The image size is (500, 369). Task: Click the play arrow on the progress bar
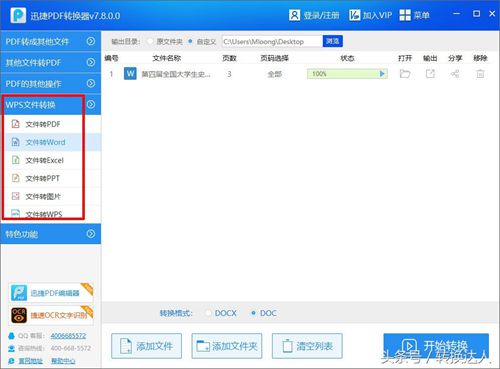pyautogui.click(x=382, y=74)
